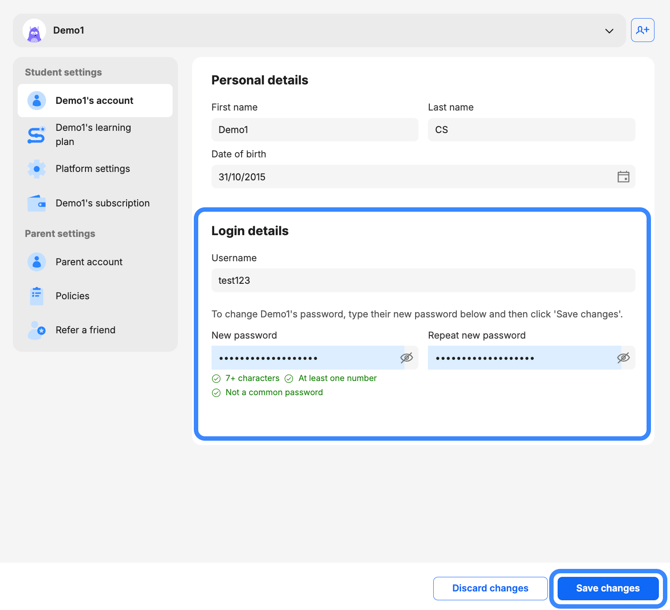
Task: Click the First name field
Action: click(314, 130)
